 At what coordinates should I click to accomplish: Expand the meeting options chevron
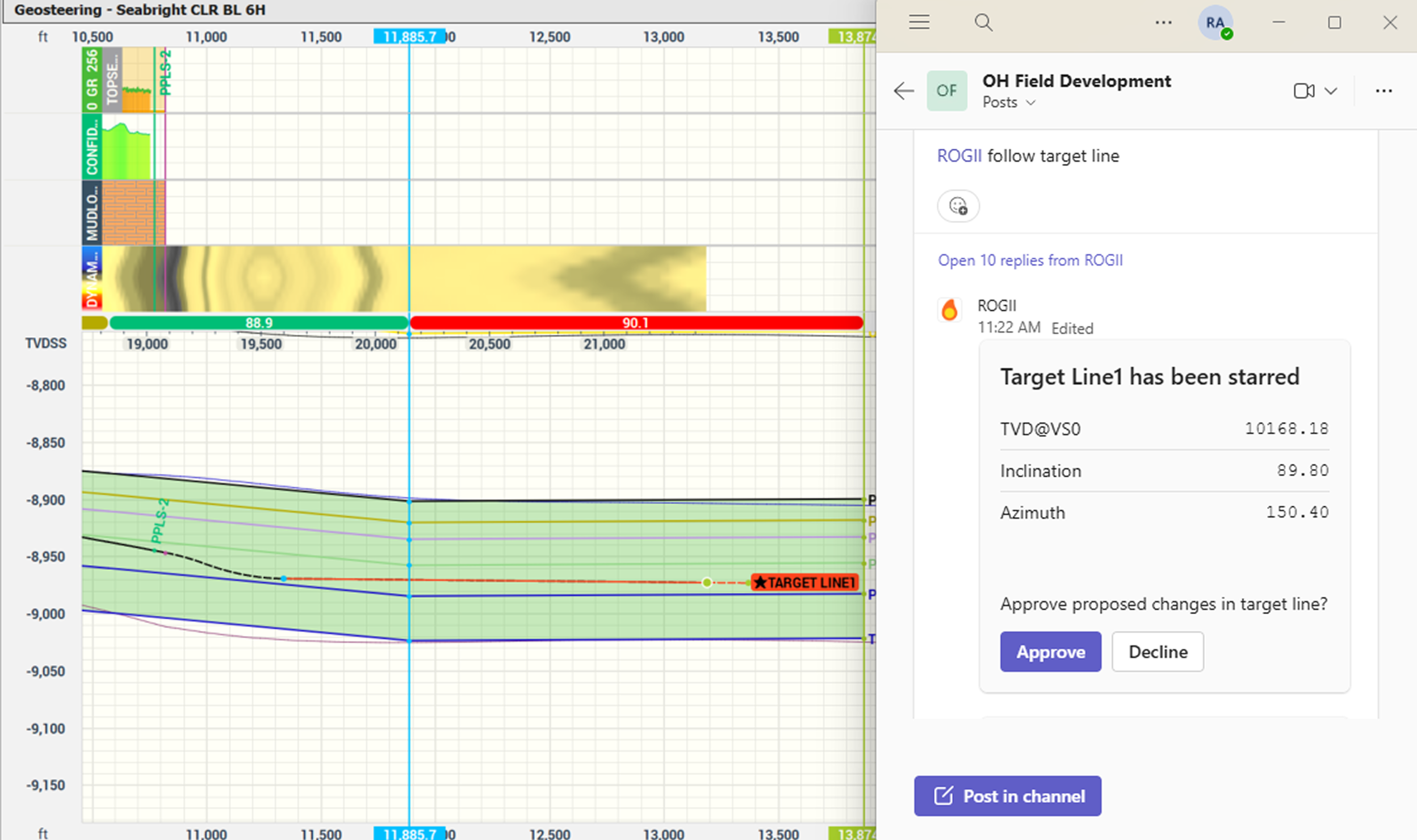pyautogui.click(x=1331, y=91)
